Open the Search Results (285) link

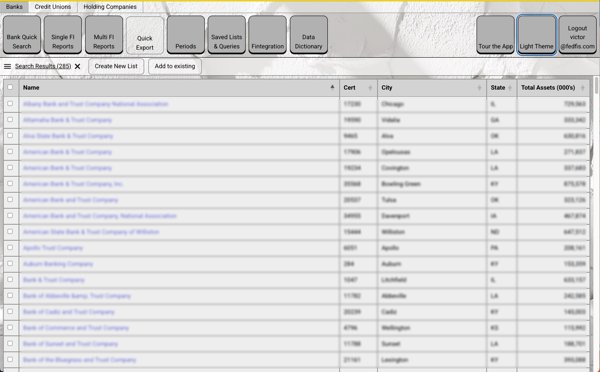point(43,66)
